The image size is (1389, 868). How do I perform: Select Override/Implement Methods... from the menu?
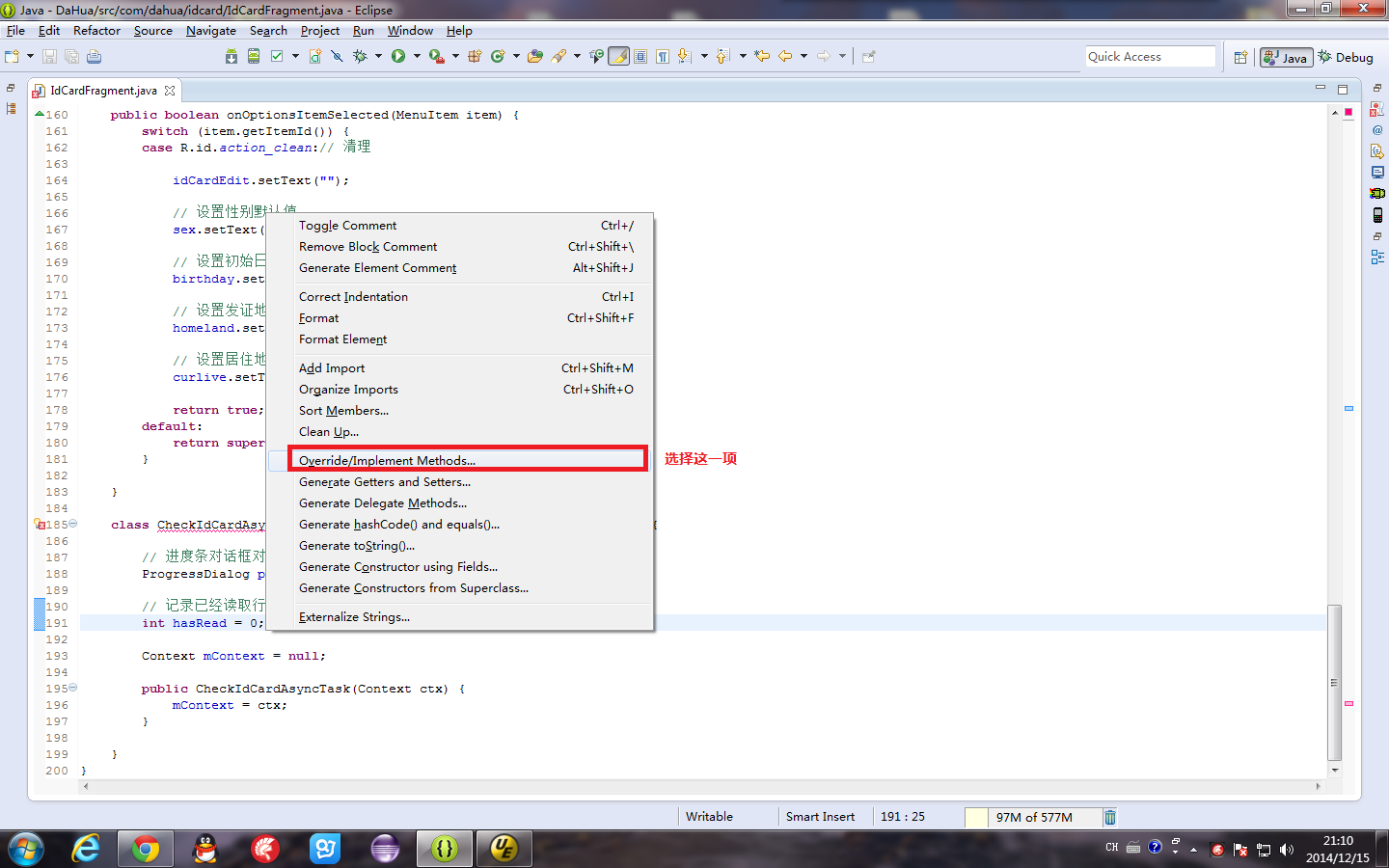pyautogui.click(x=387, y=461)
